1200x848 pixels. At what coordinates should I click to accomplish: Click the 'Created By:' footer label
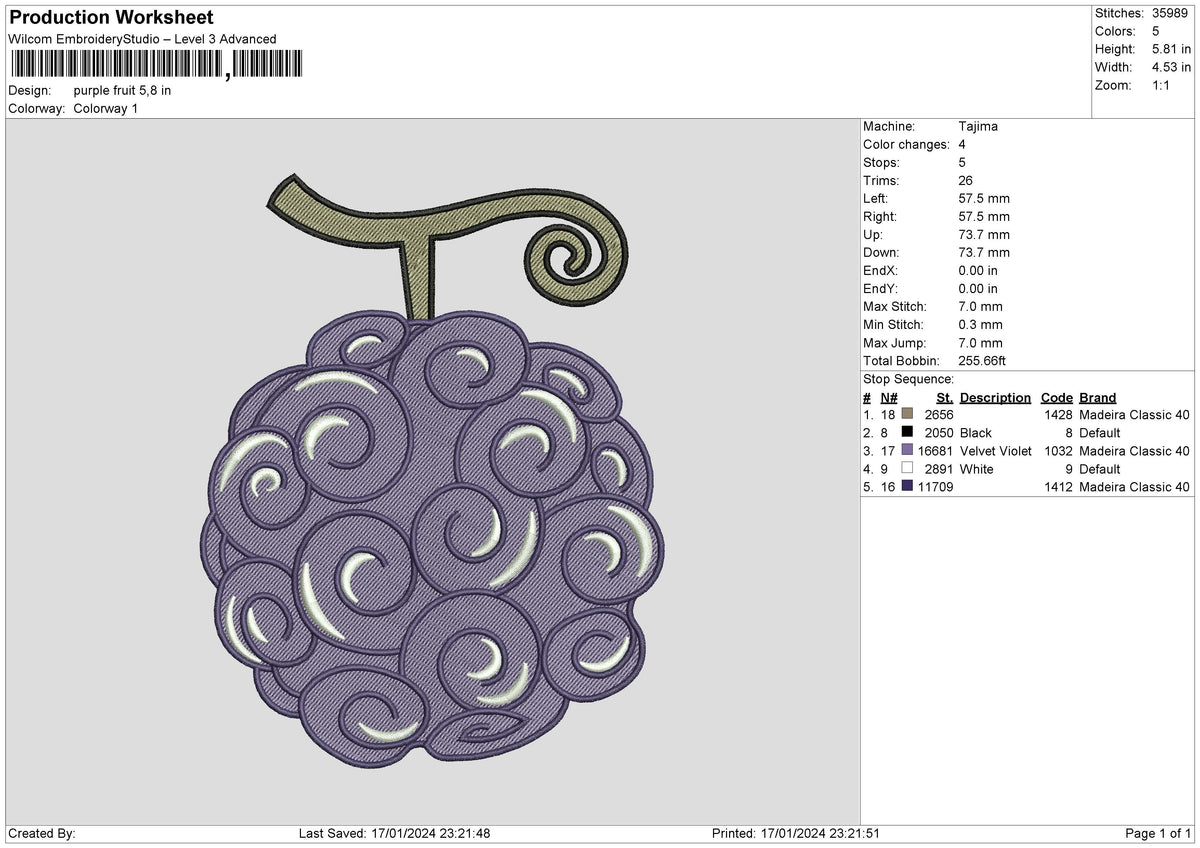click(x=42, y=834)
